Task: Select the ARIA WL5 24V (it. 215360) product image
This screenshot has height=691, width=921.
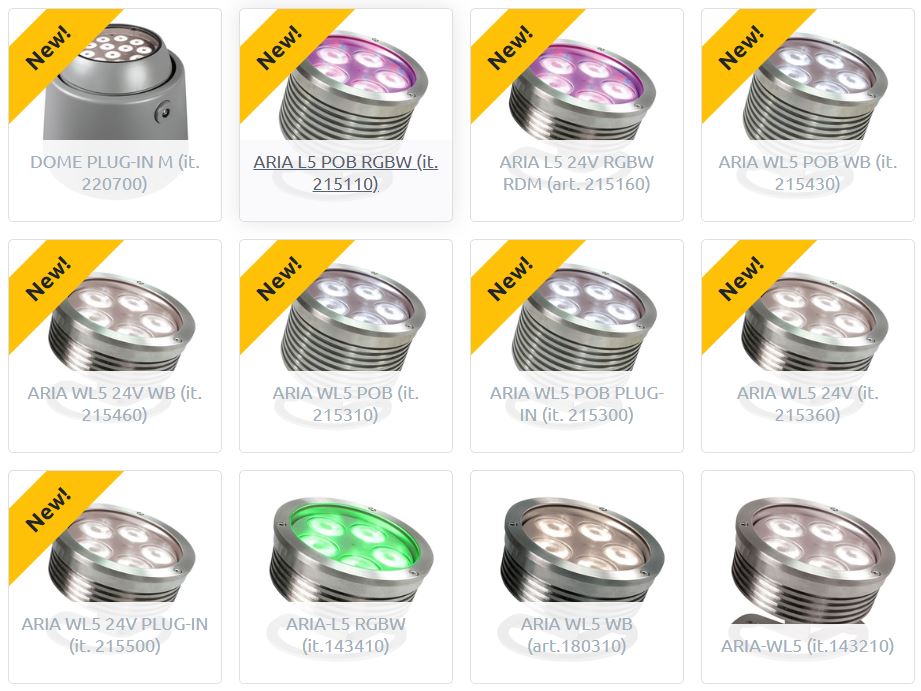Action: pos(808,306)
